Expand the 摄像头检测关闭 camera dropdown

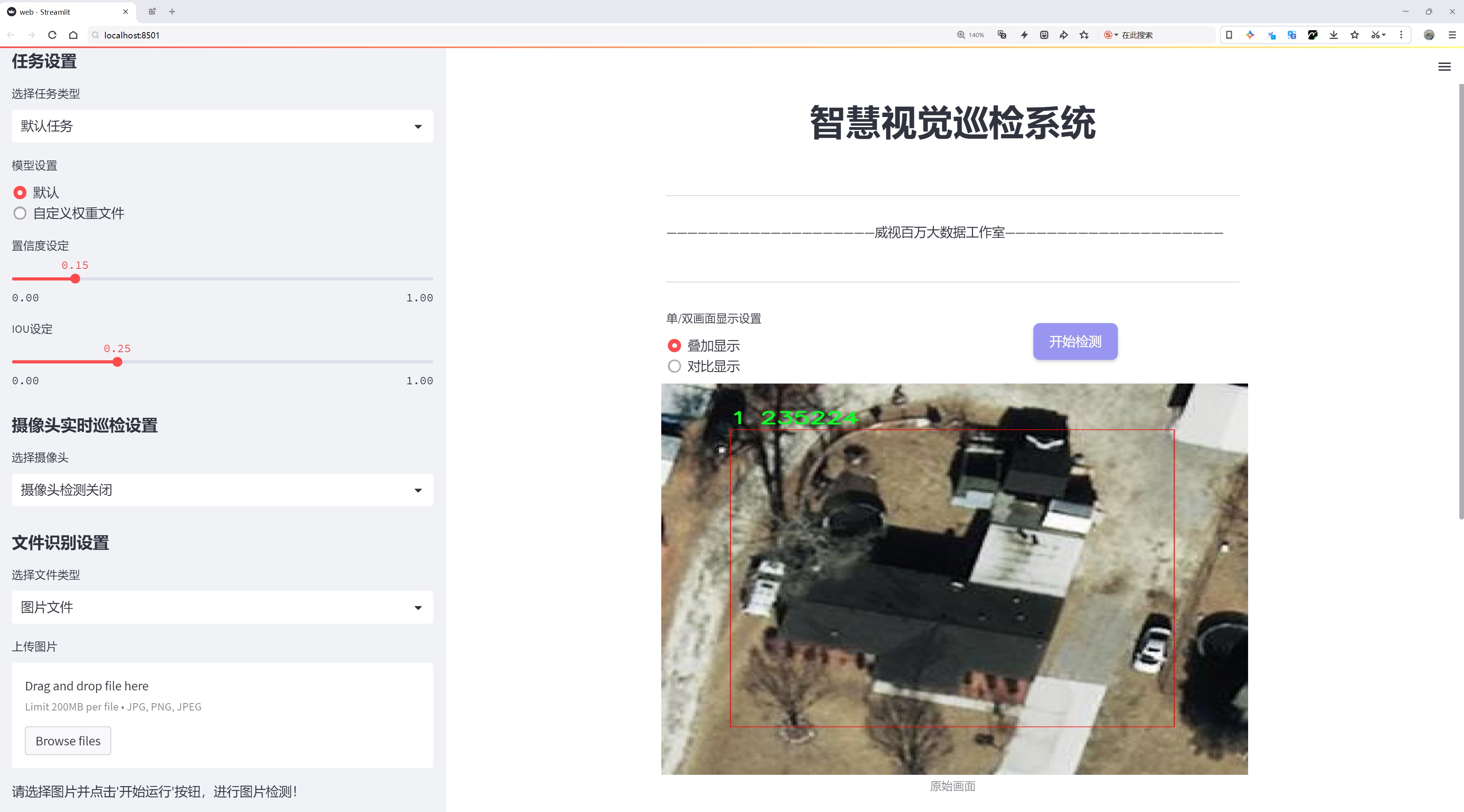coord(222,490)
